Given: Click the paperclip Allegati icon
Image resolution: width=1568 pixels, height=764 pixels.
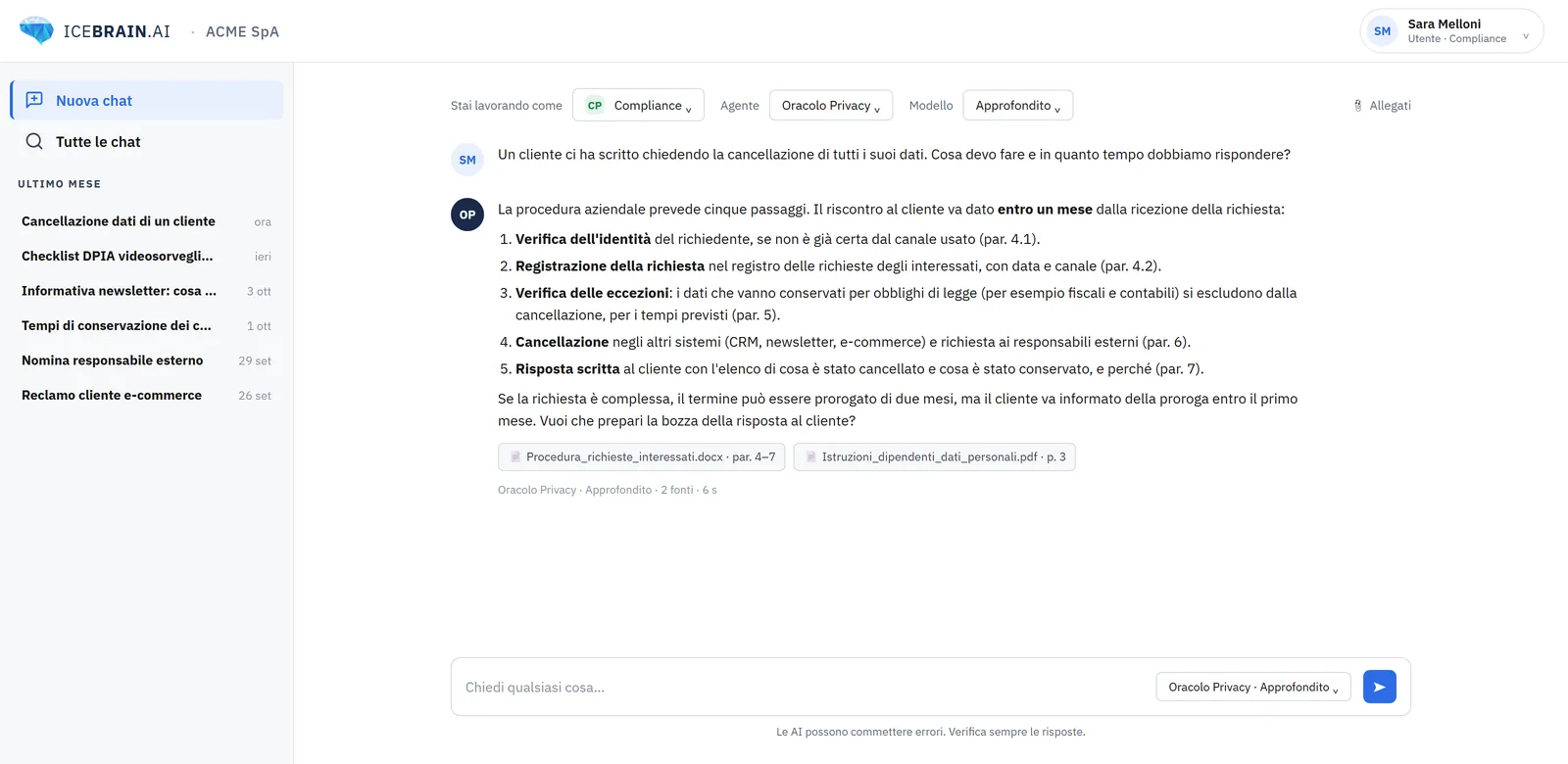Looking at the screenshot, I should (1358, 106).
